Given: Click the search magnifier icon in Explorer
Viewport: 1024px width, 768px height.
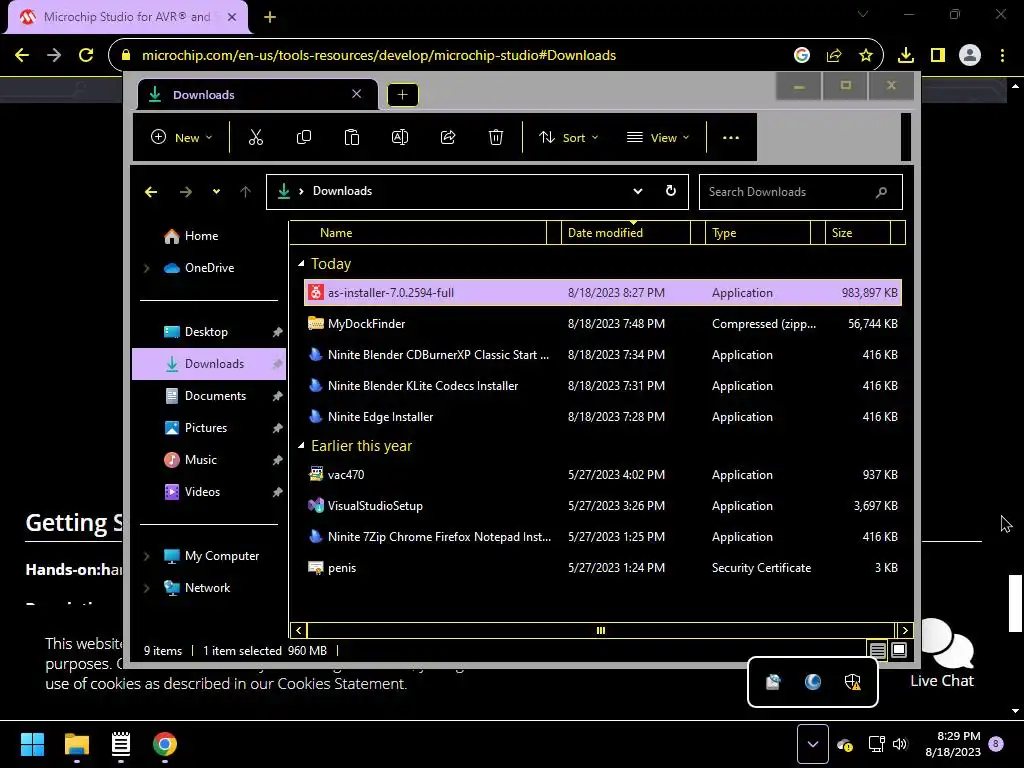Looking at the screenshot, I should [881, 192].
